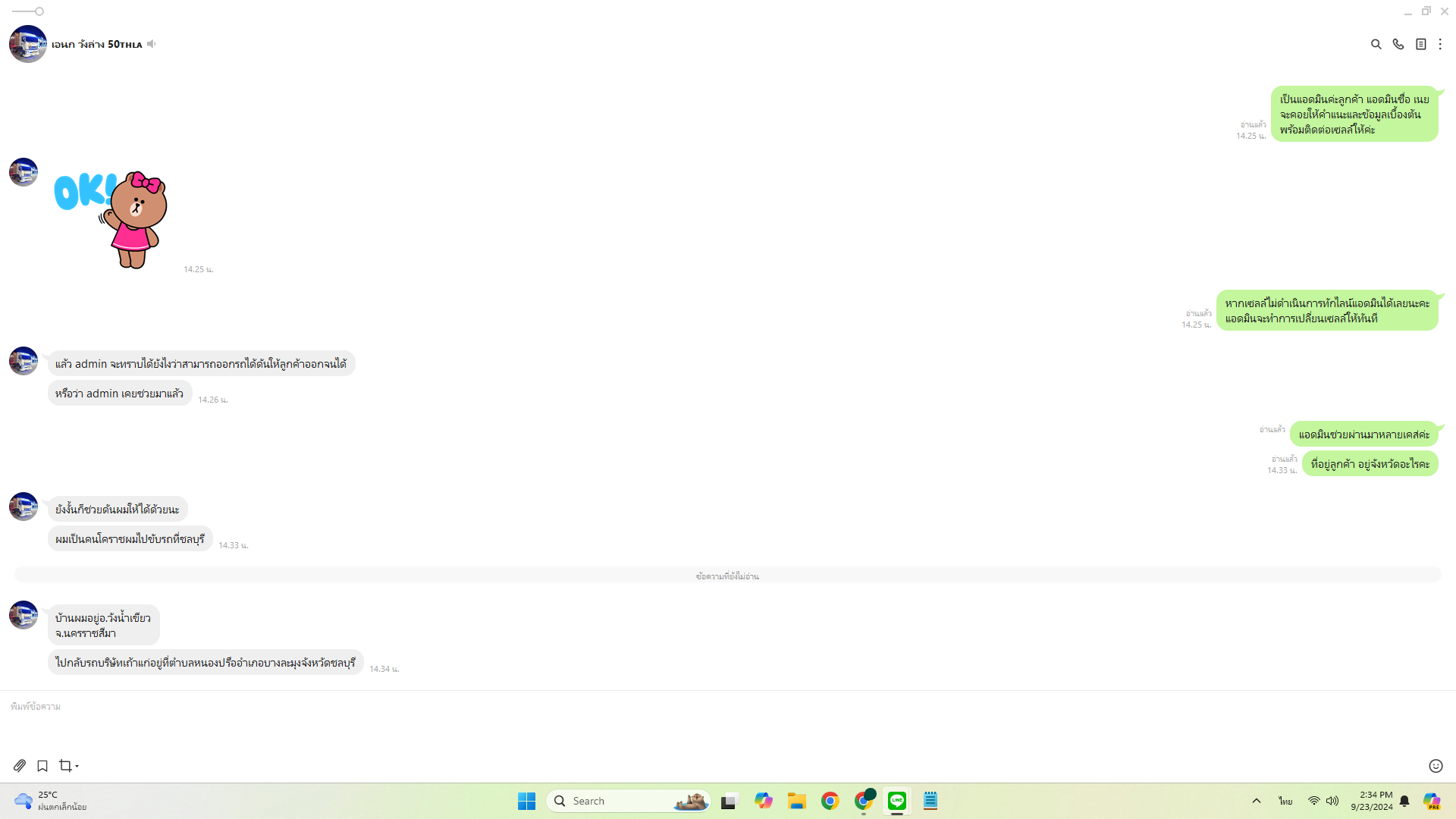The image size is (1456, 819).
Task: Open the chat notes icon
Action: (x=1420, y=45)
